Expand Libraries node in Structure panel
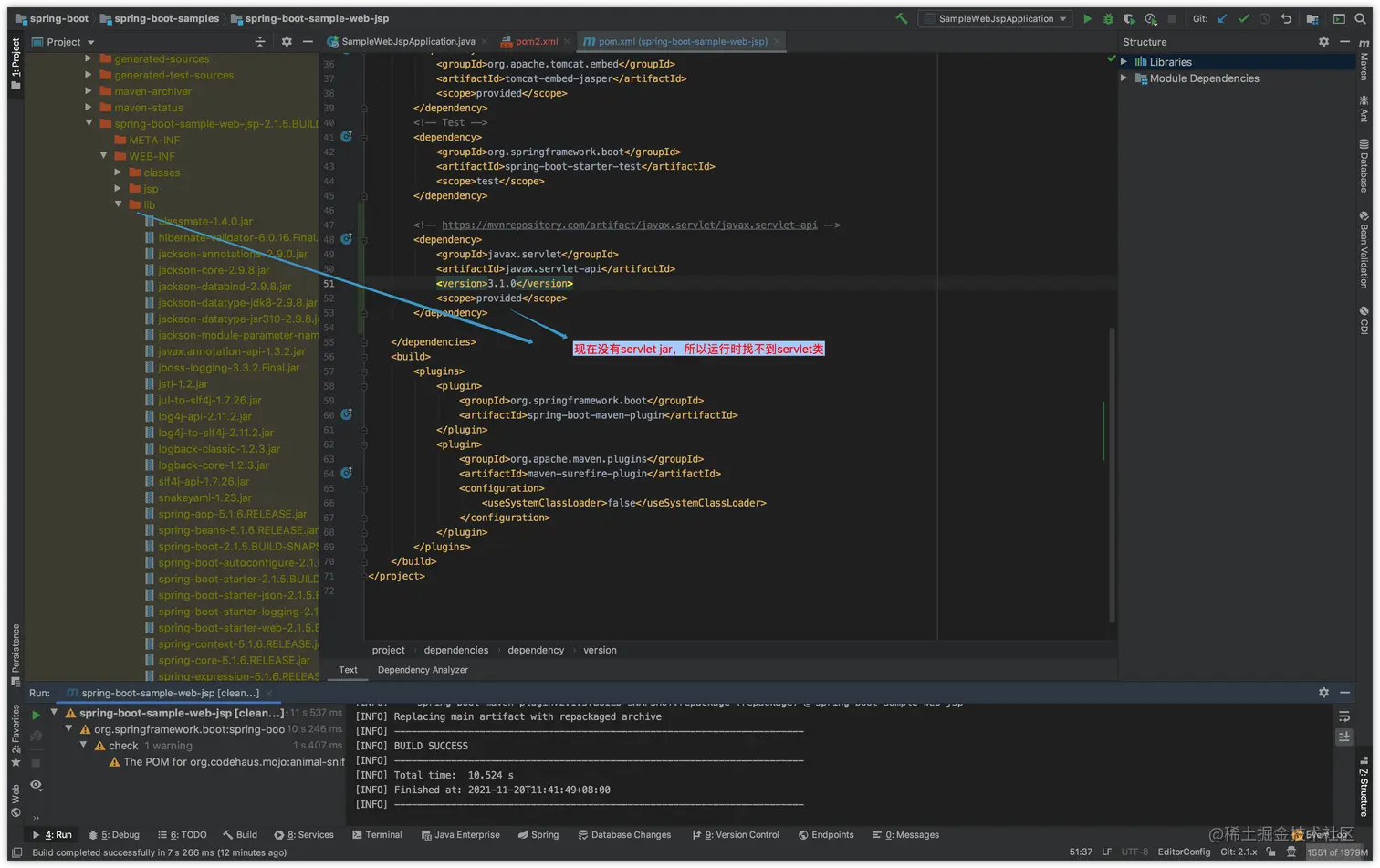The height and width of the screenshot is (868, 1380). (1124, 62)
